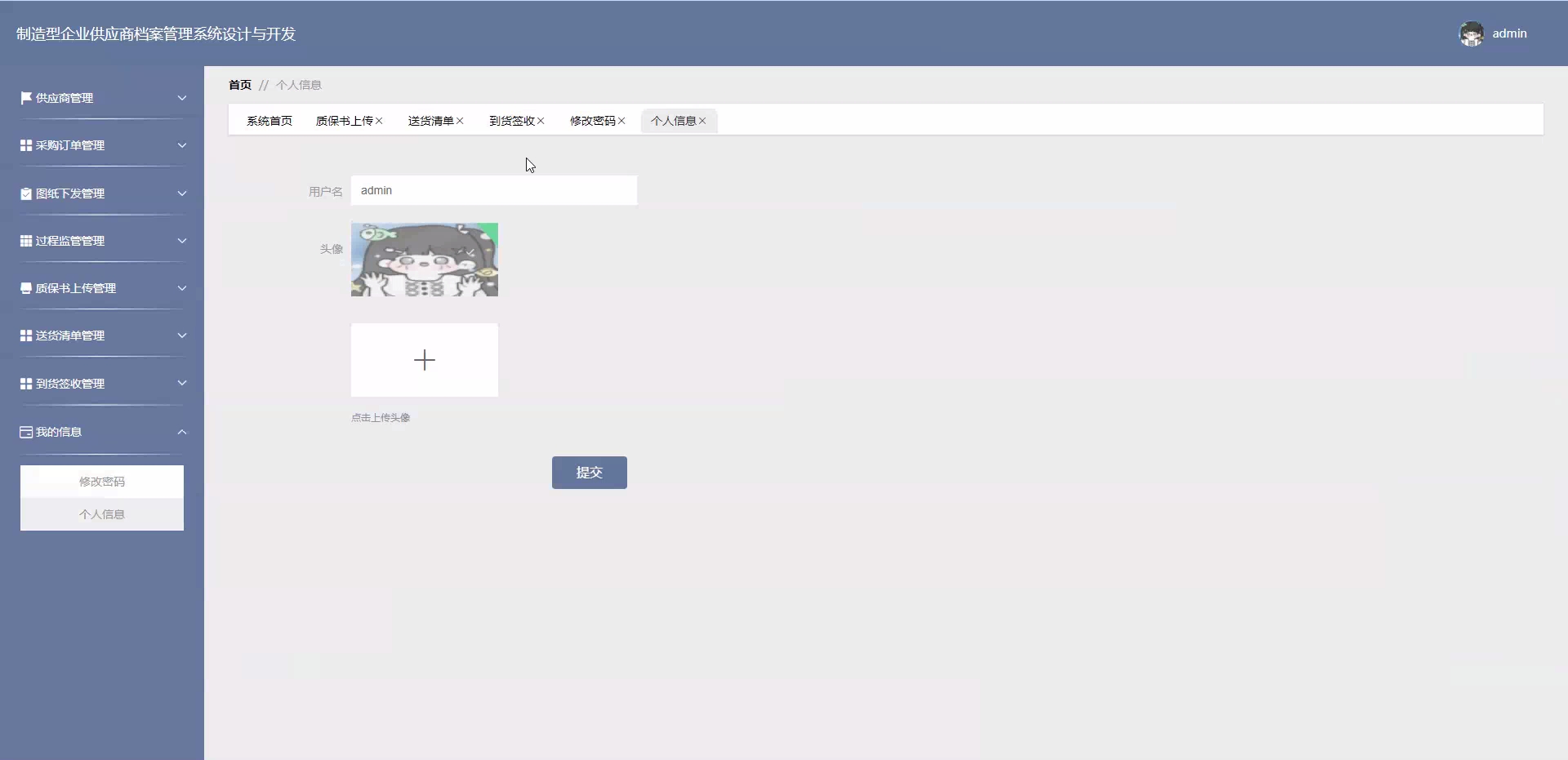Click the clipboard icon beside 图纸下发管理
1568x760 pixels.
click(26, 193)
